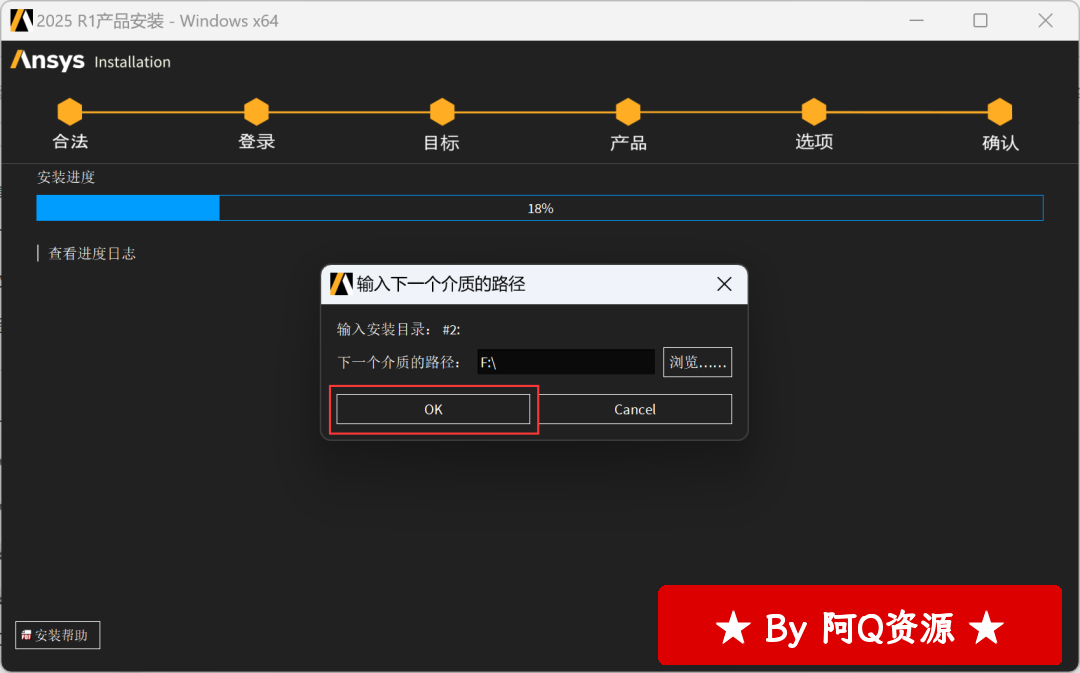
Task: Open the 浏览...... browse button
Action: pyautogui.click(x=697, y=362)
